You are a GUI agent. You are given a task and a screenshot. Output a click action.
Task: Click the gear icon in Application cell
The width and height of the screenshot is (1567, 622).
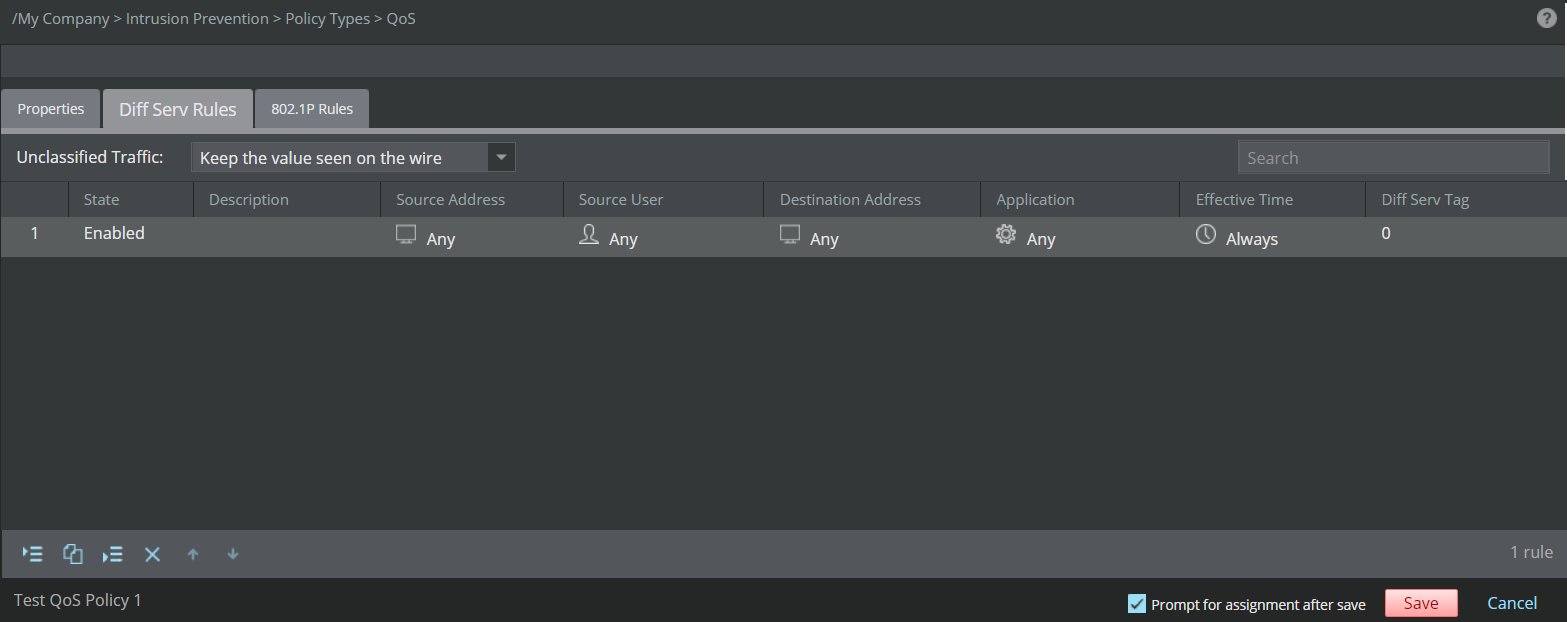pos(1006,235)
